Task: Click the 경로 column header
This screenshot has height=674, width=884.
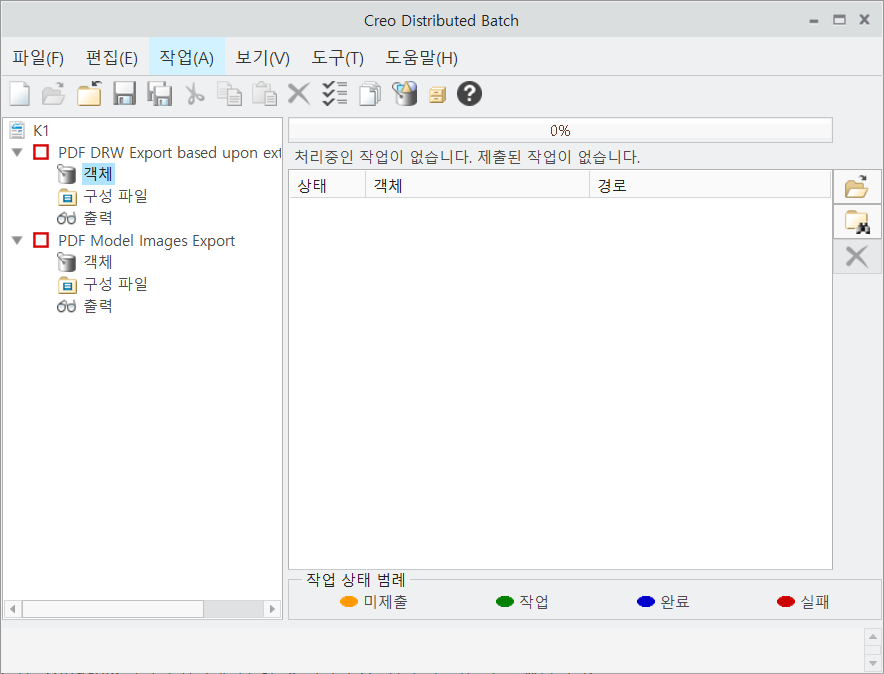Action: pyautogui.click(x=710, y=185)
